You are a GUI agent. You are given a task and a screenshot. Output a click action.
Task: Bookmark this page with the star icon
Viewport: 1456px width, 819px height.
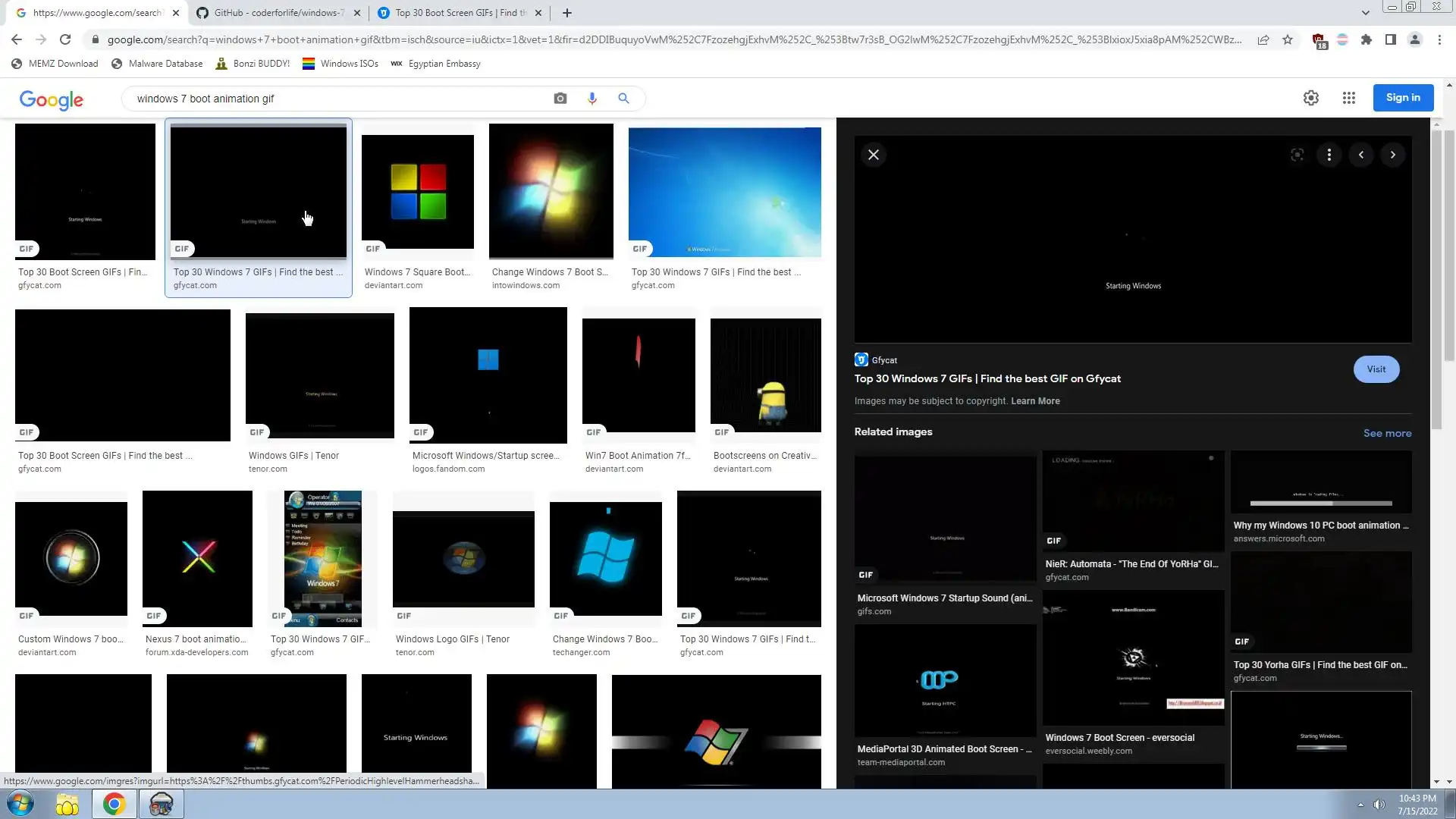(x=1288, y=39)
